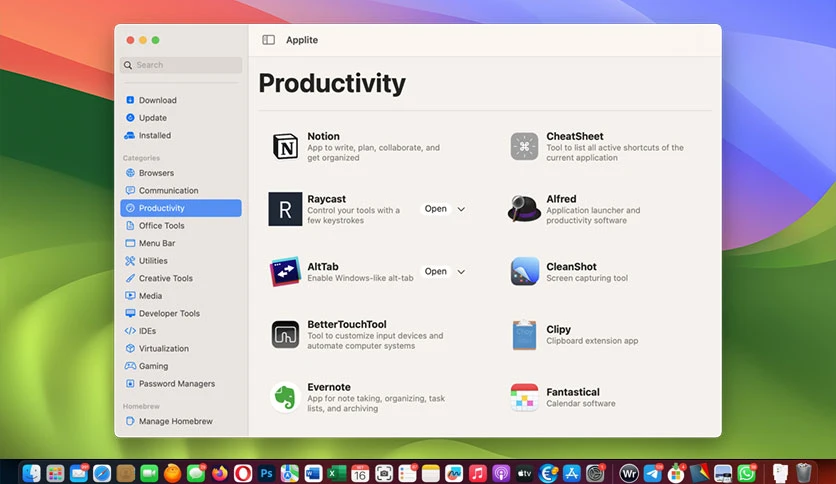Click the Fantastical calendar icon
The width and height of the screenshot is (836, 484).
coord(524,397)
